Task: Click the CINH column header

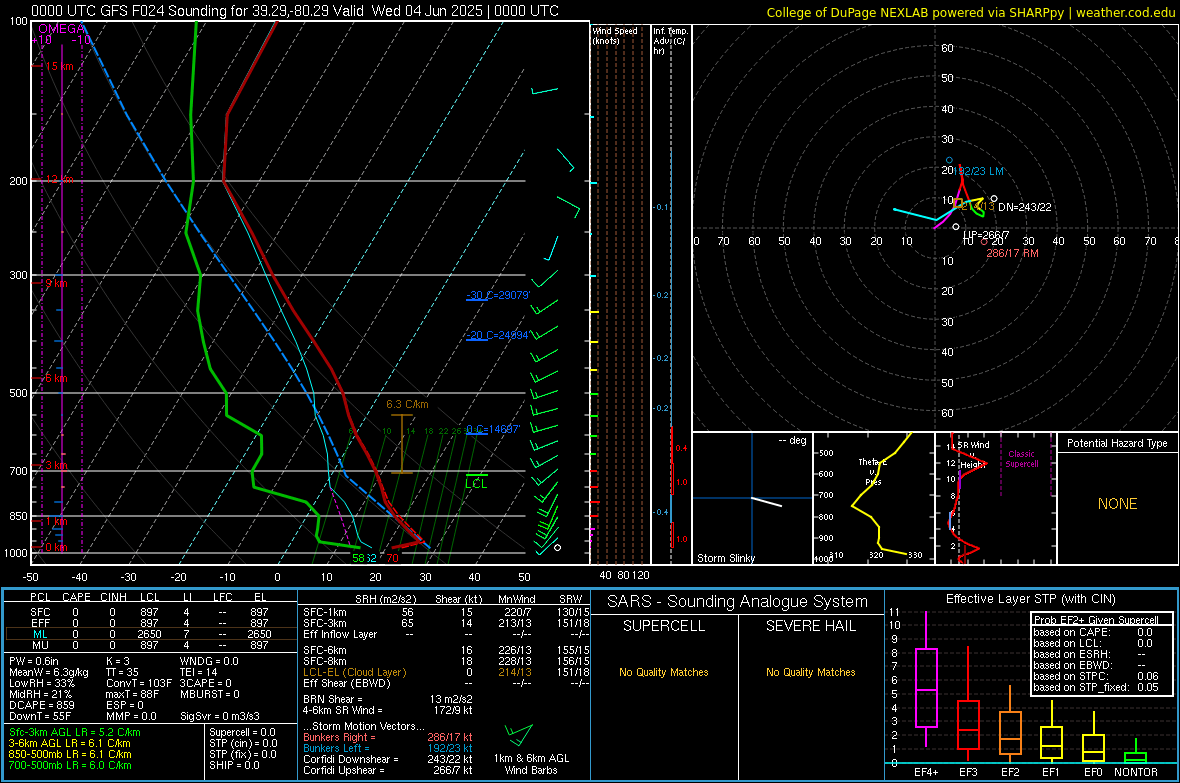Action: pos(113,597)
